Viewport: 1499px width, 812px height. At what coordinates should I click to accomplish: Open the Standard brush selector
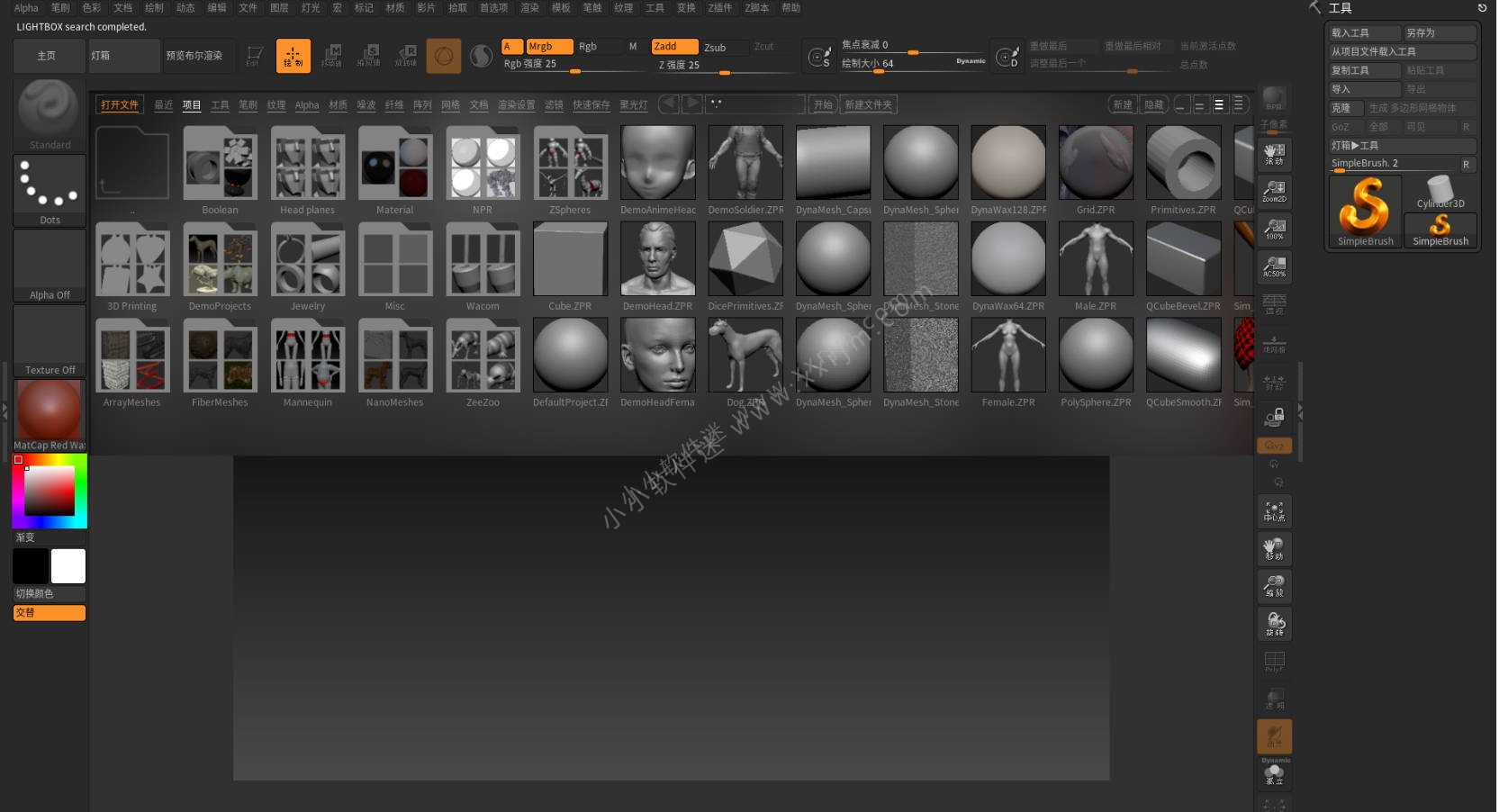tap(50, 115)
